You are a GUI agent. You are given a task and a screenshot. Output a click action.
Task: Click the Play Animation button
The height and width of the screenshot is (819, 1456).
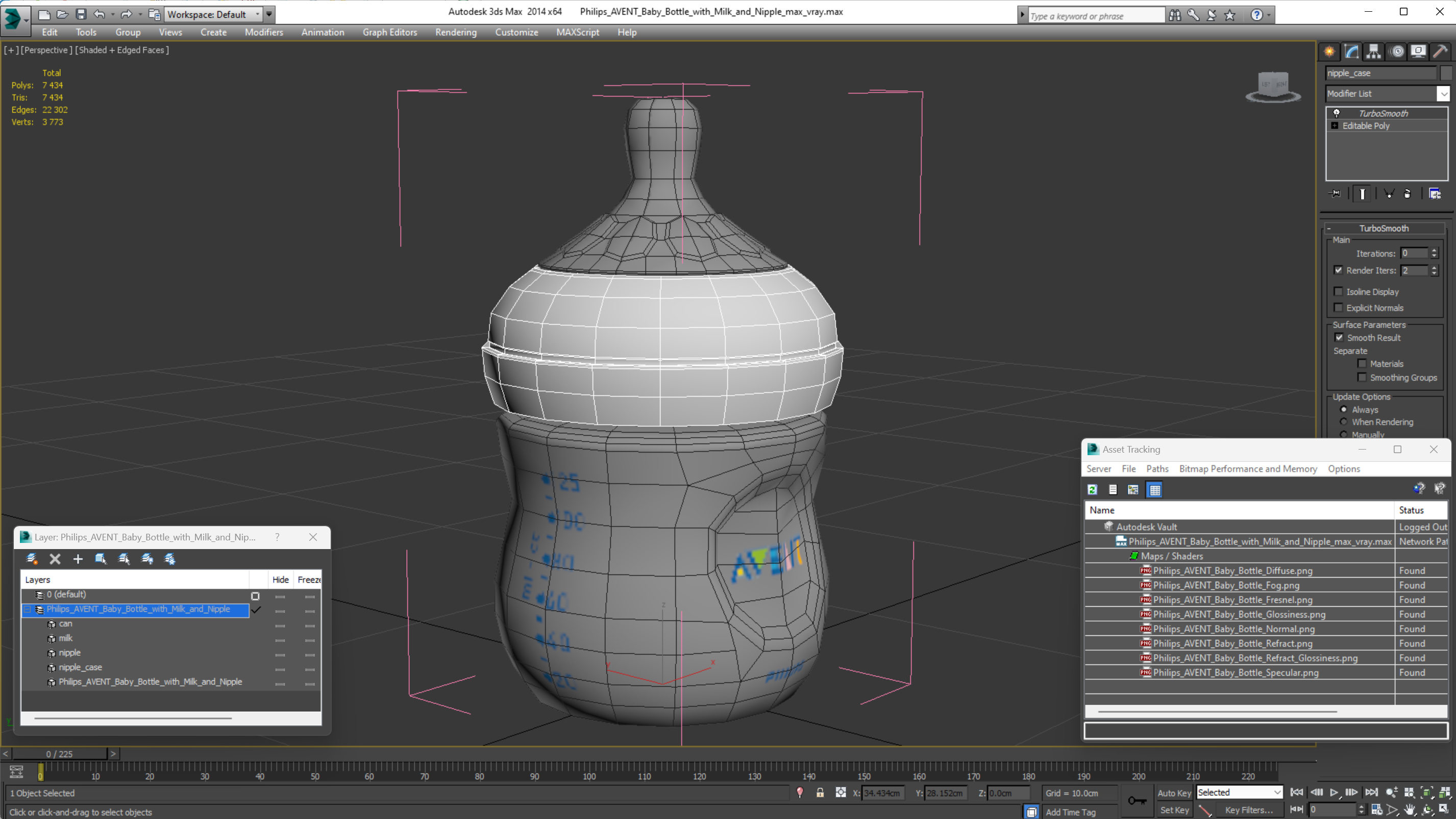coord(1334,792)
